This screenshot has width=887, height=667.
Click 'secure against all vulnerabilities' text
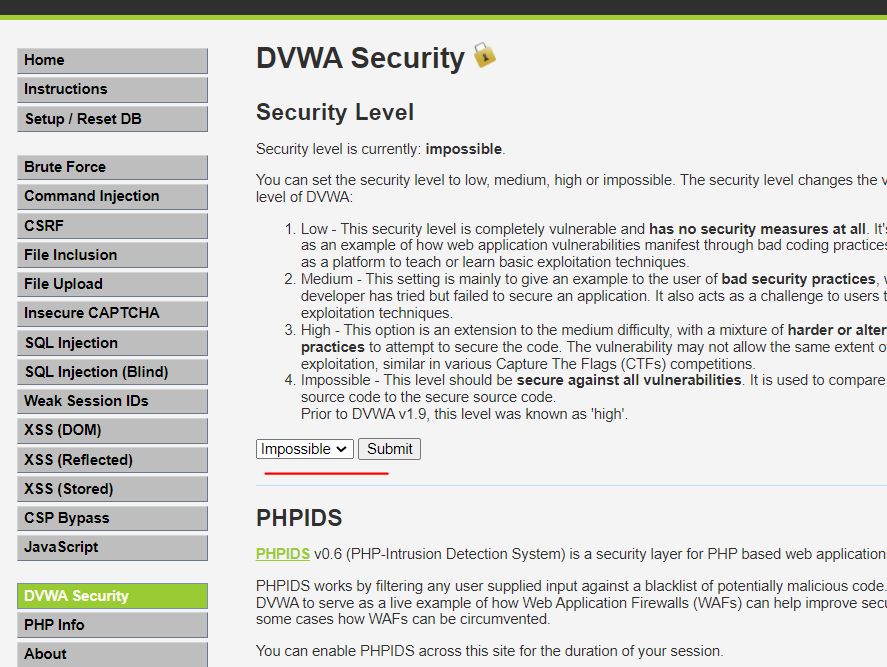click(x=628, y=380)
